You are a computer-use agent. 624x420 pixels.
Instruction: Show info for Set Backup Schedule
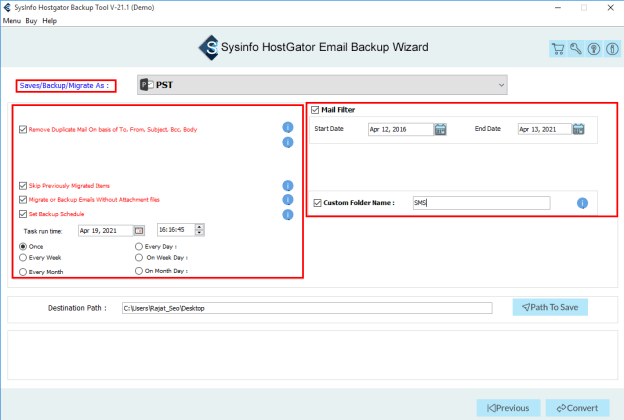pos(288,215)
